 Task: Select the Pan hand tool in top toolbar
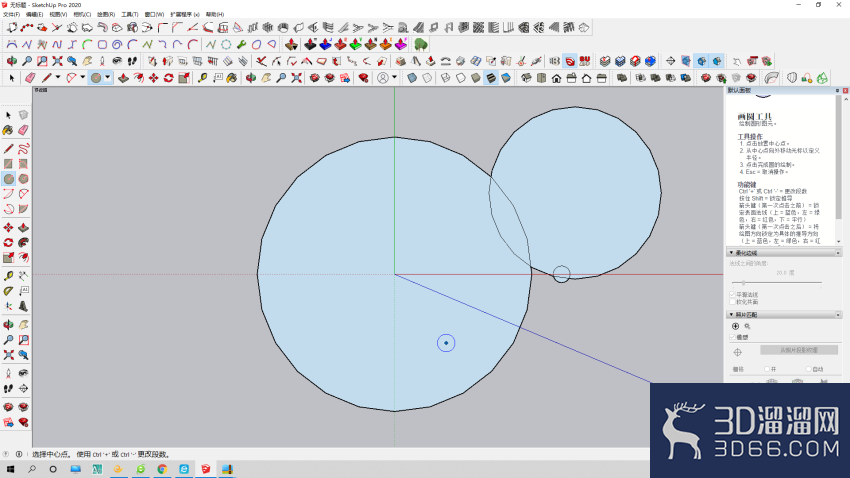point(266,78)
